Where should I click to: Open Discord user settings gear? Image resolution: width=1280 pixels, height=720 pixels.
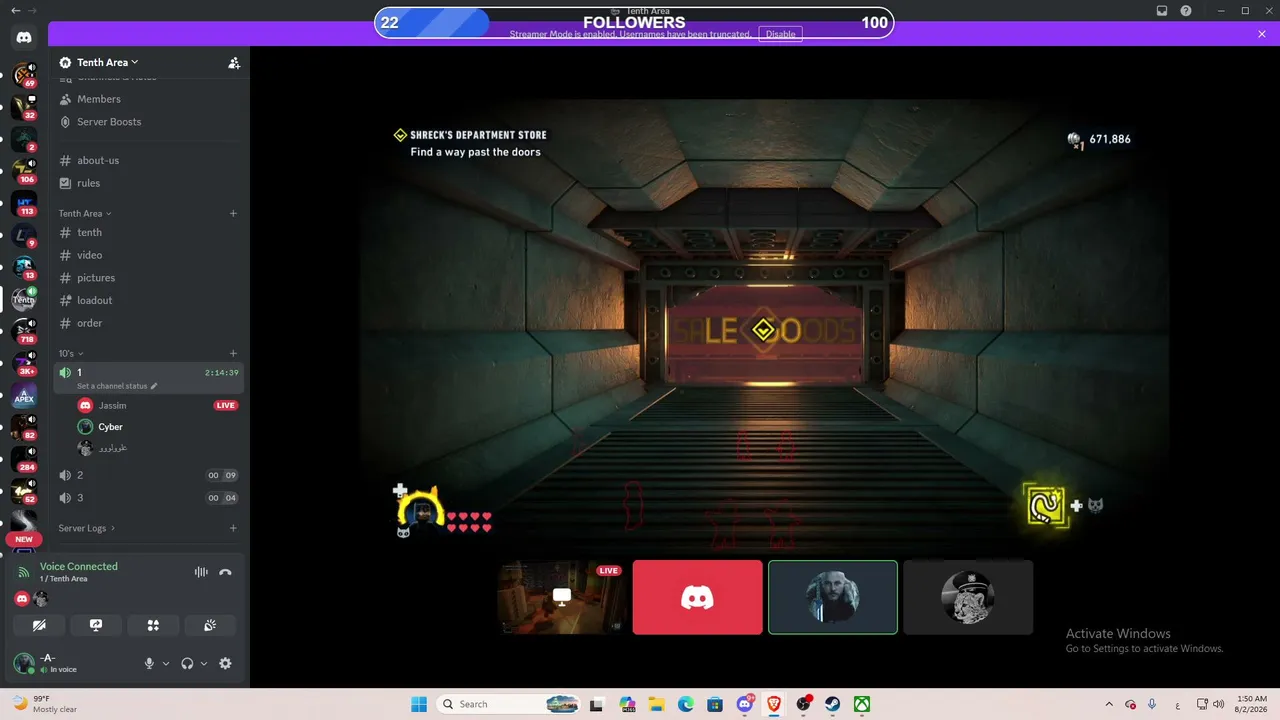click(x=225, y=663)
